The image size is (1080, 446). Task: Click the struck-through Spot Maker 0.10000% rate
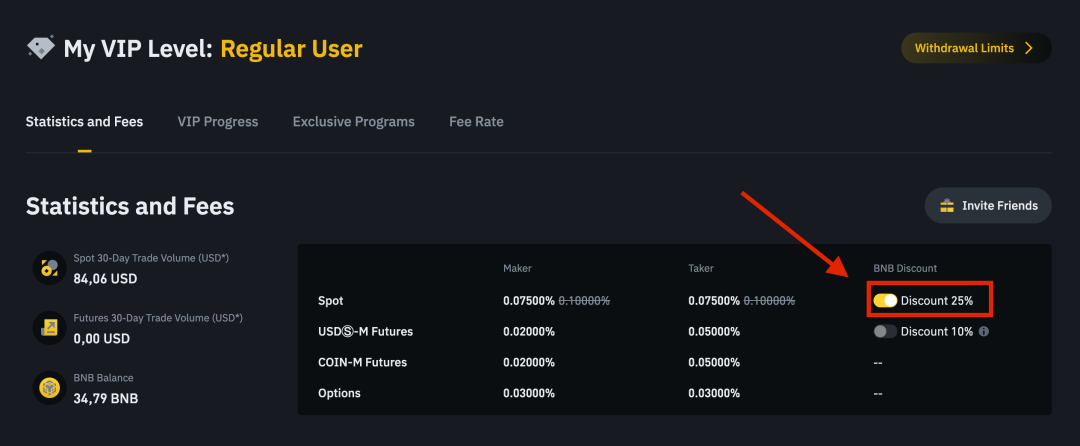[x=584, y=301]
